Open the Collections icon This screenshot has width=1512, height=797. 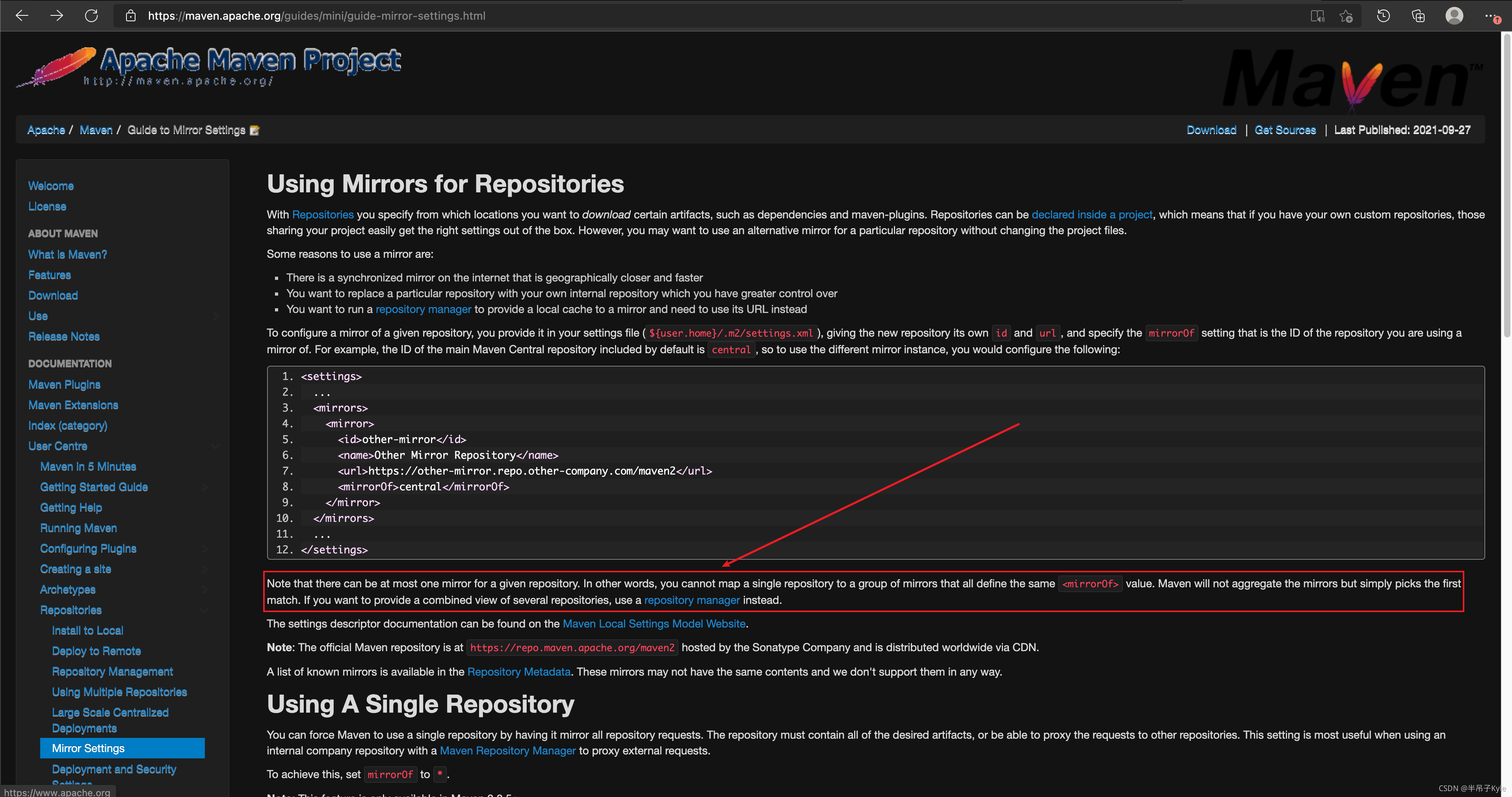tap(1418, 16)
